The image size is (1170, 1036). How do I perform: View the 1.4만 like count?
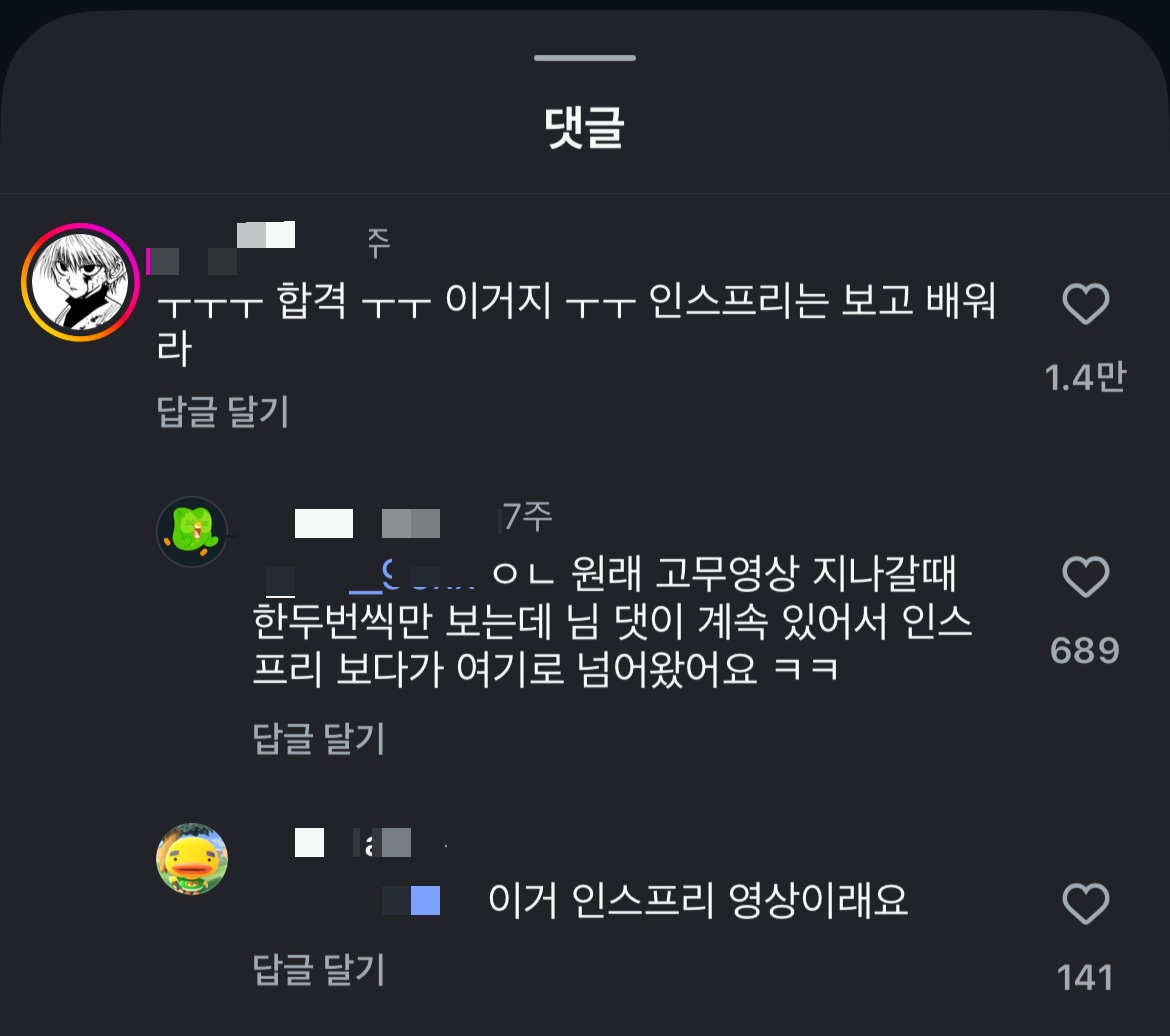pyautogui.click(x=1085, y=377)
